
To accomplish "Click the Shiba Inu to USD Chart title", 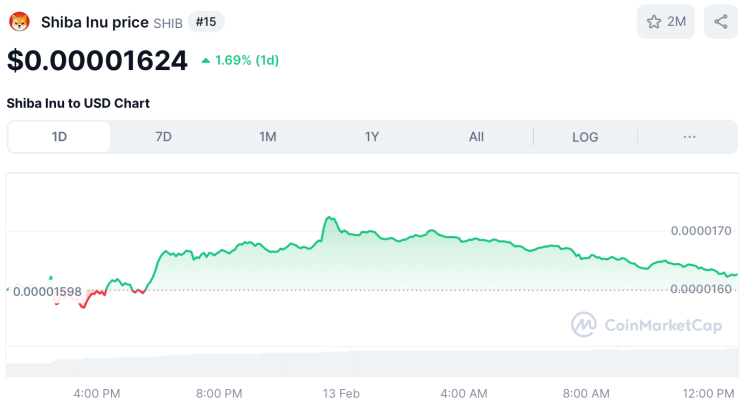I will click(78, 103).
